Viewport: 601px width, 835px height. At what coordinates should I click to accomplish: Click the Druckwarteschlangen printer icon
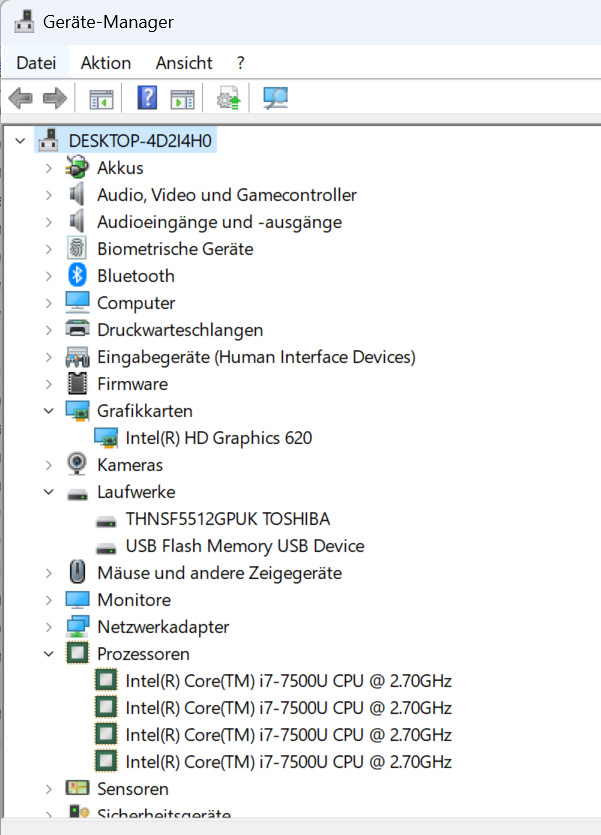77,329
